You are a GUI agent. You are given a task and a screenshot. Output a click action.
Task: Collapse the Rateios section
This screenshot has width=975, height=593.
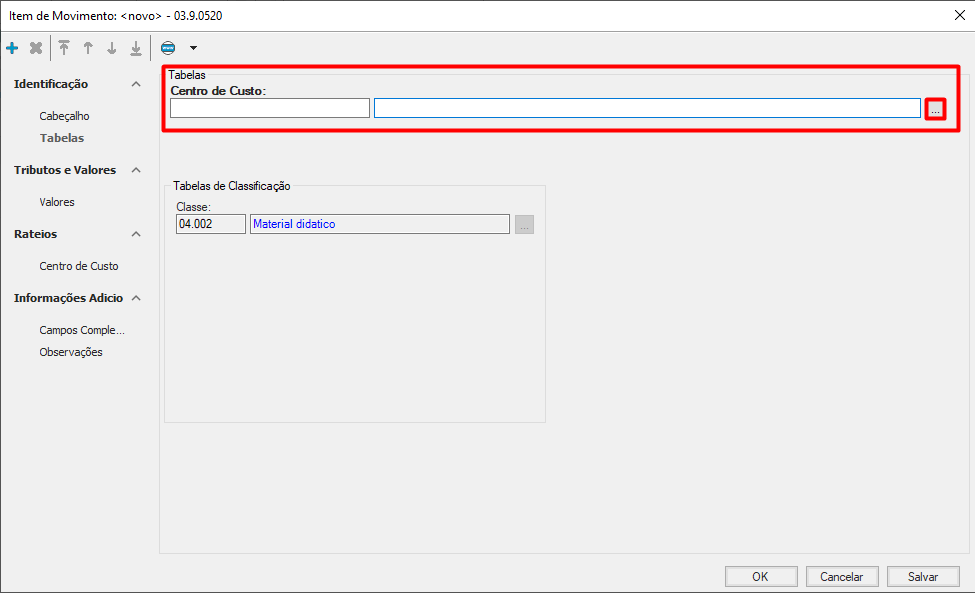coord(136,235)
